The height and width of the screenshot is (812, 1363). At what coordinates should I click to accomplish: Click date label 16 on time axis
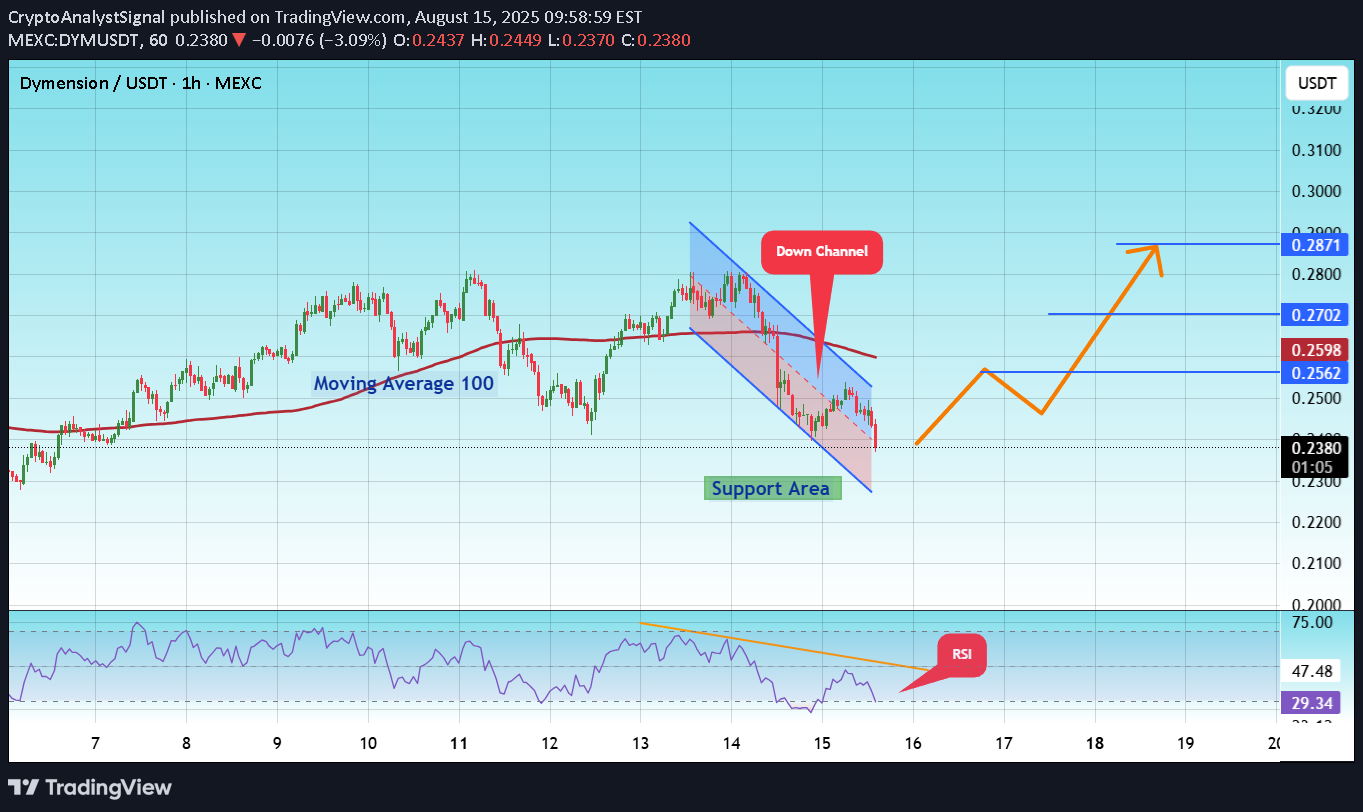coord(913,743)
